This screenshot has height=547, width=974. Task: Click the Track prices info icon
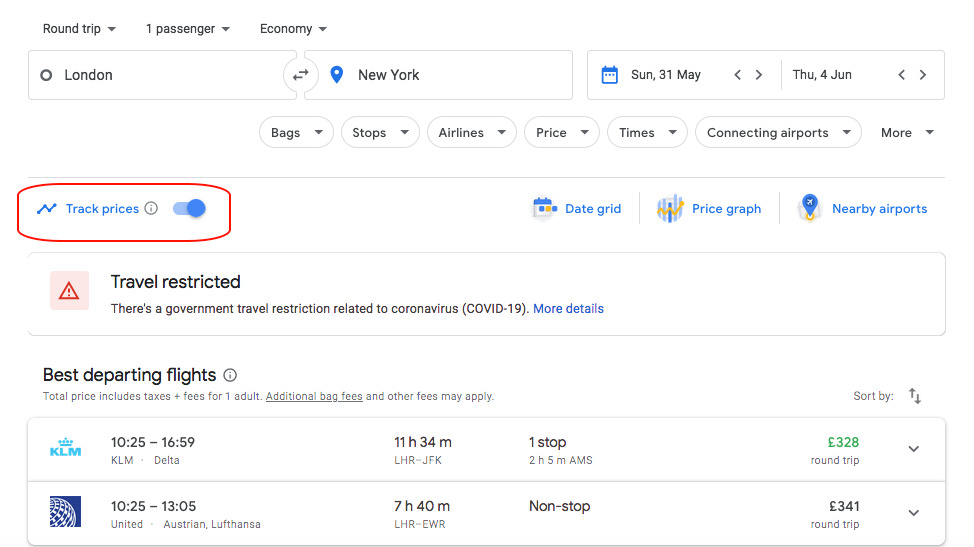pyautogui.click(x=151, y=209)
